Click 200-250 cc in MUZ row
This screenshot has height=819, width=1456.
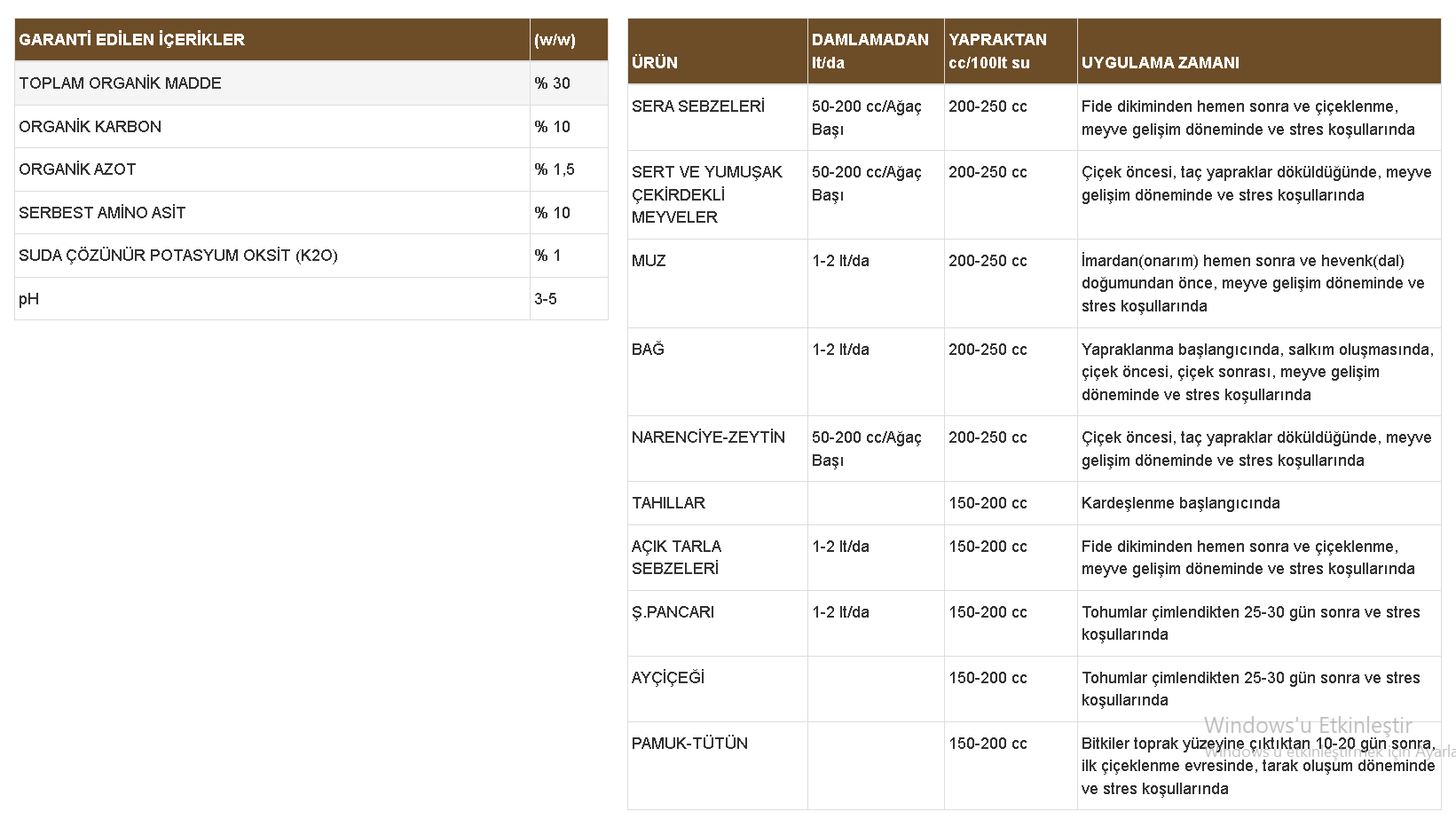pos(988,261)
